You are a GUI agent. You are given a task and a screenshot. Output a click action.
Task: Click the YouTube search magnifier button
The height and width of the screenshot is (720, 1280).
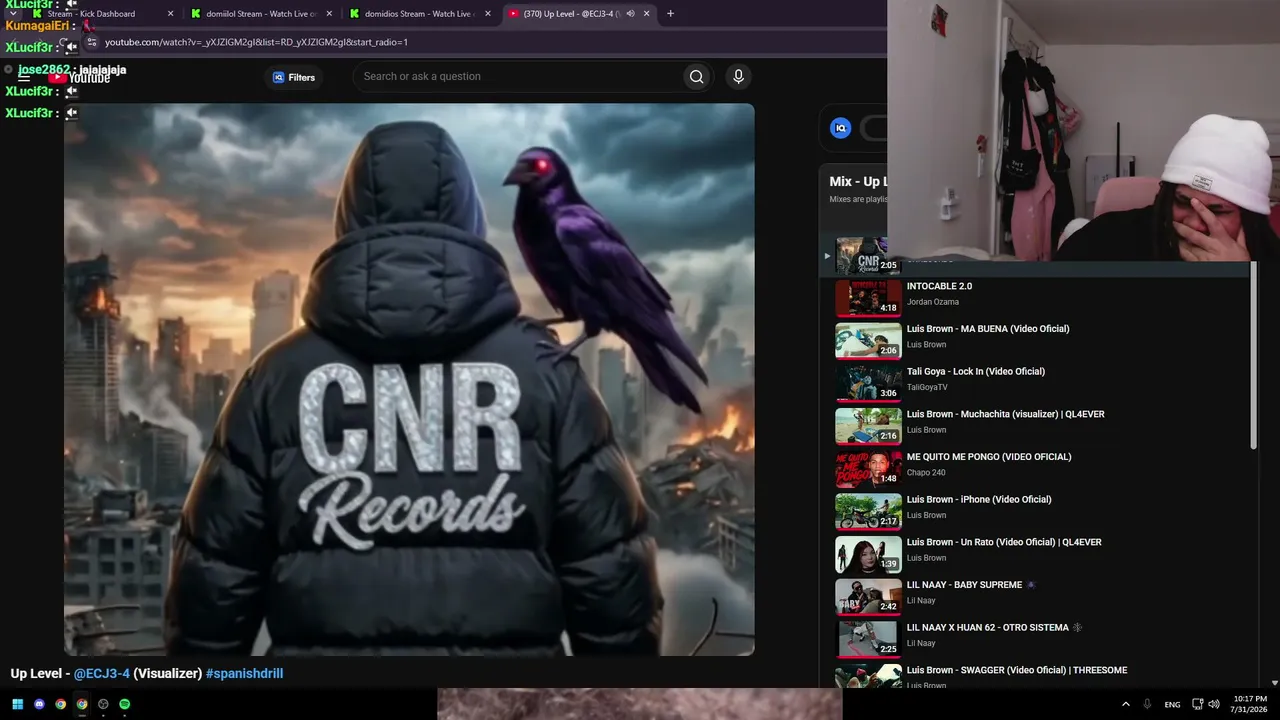[x=696, y=77]
